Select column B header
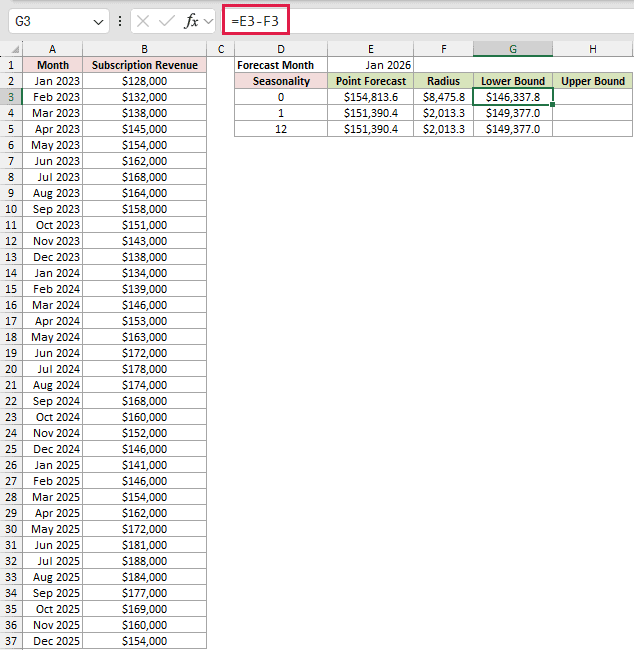The width and height of the screenshot is (634, 650). (144, 49)
